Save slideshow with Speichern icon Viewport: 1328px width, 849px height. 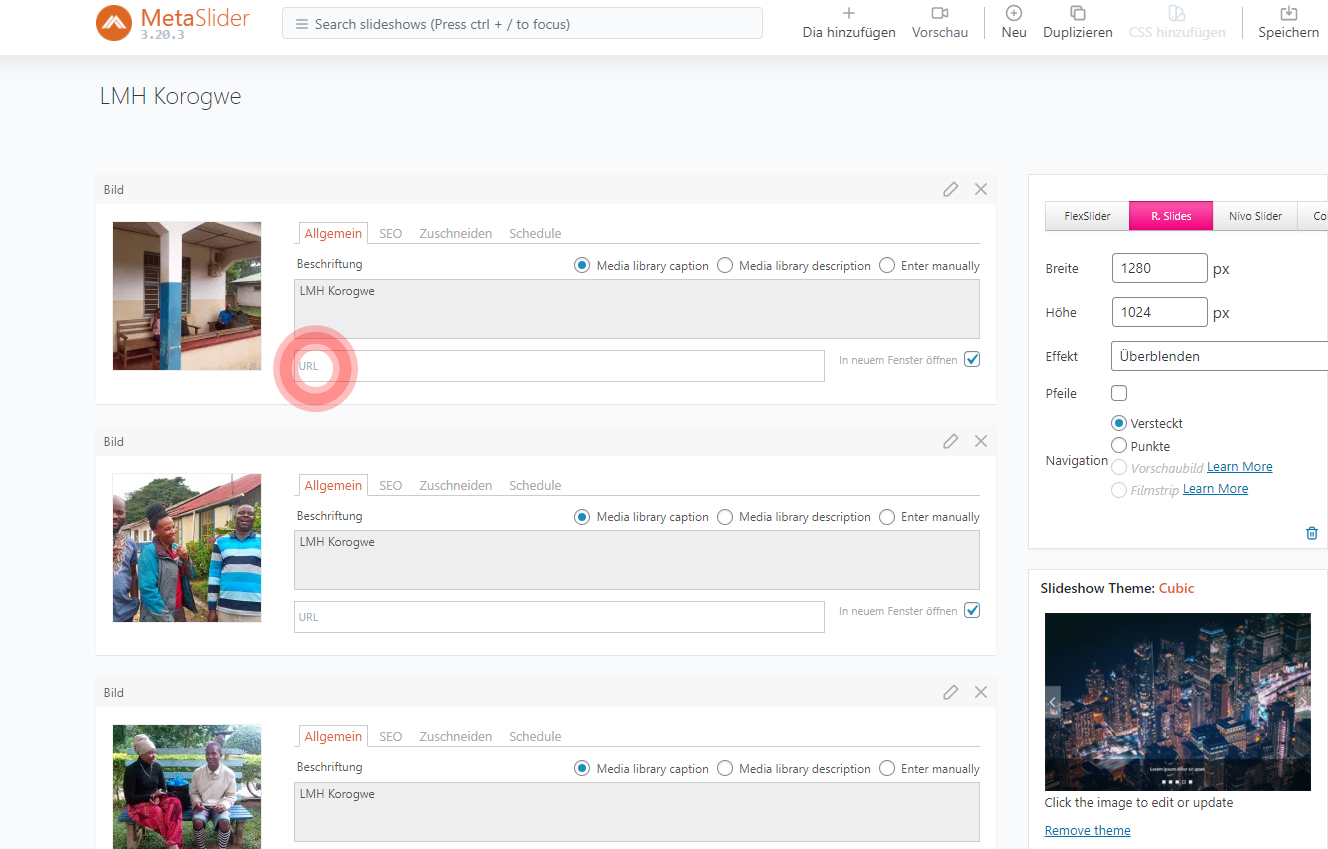(x=1289, y=13)
